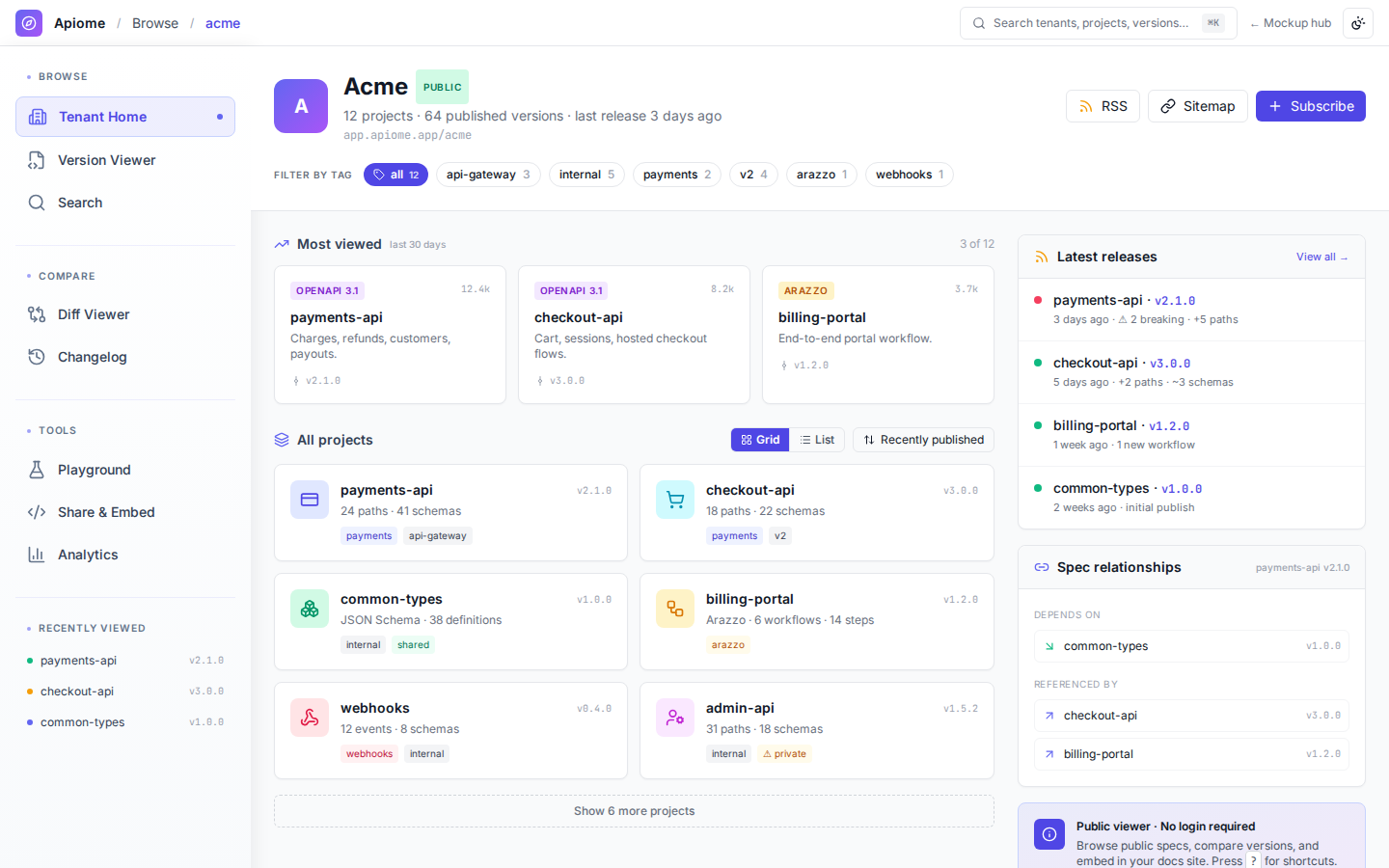Open the most viewed billing-portal Arazzo card
Viewport: 1389px width, 868px height.
(x=878, y=335)
